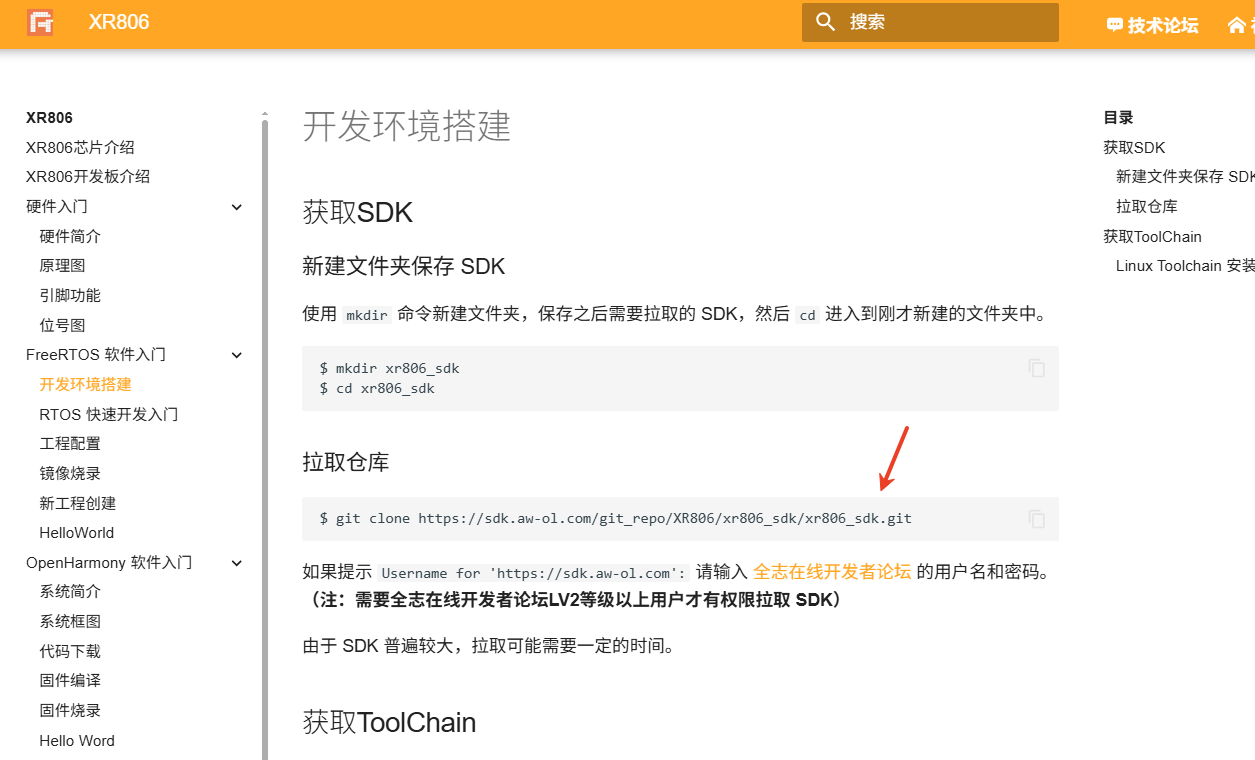Open 位号图 page
Image resolution: width=1255 pixels, height=760 pixels.
[x=62, y=325]
